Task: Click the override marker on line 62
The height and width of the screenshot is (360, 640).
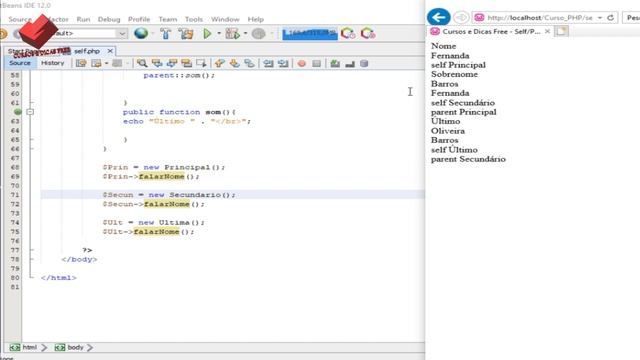Action: [18, 112]
